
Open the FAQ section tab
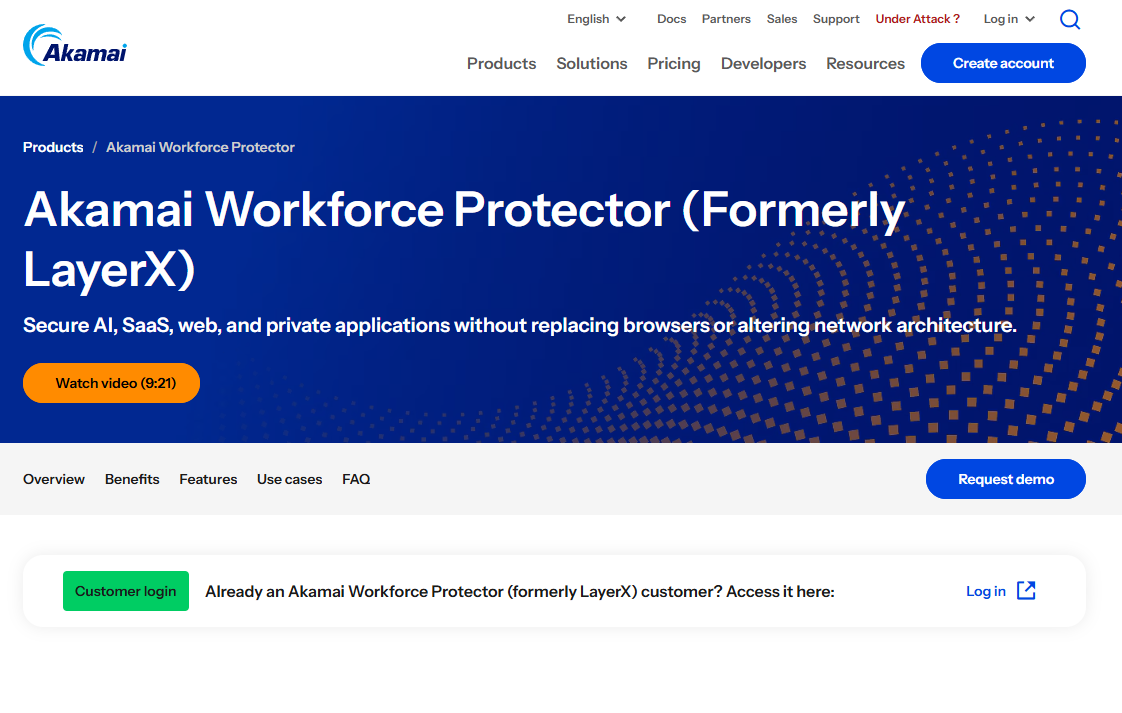click(x=356, y=480)
